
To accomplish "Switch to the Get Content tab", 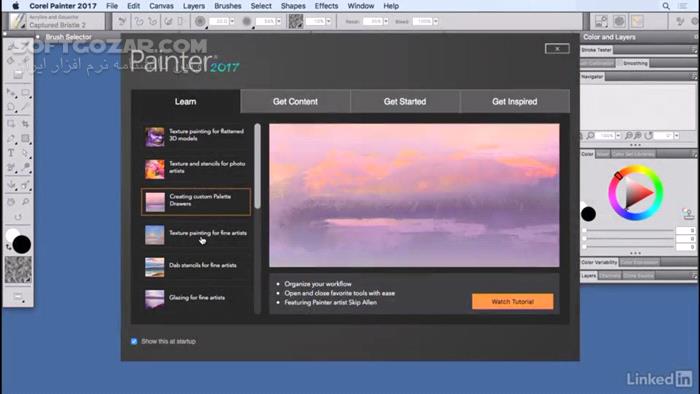I will 295,101.
